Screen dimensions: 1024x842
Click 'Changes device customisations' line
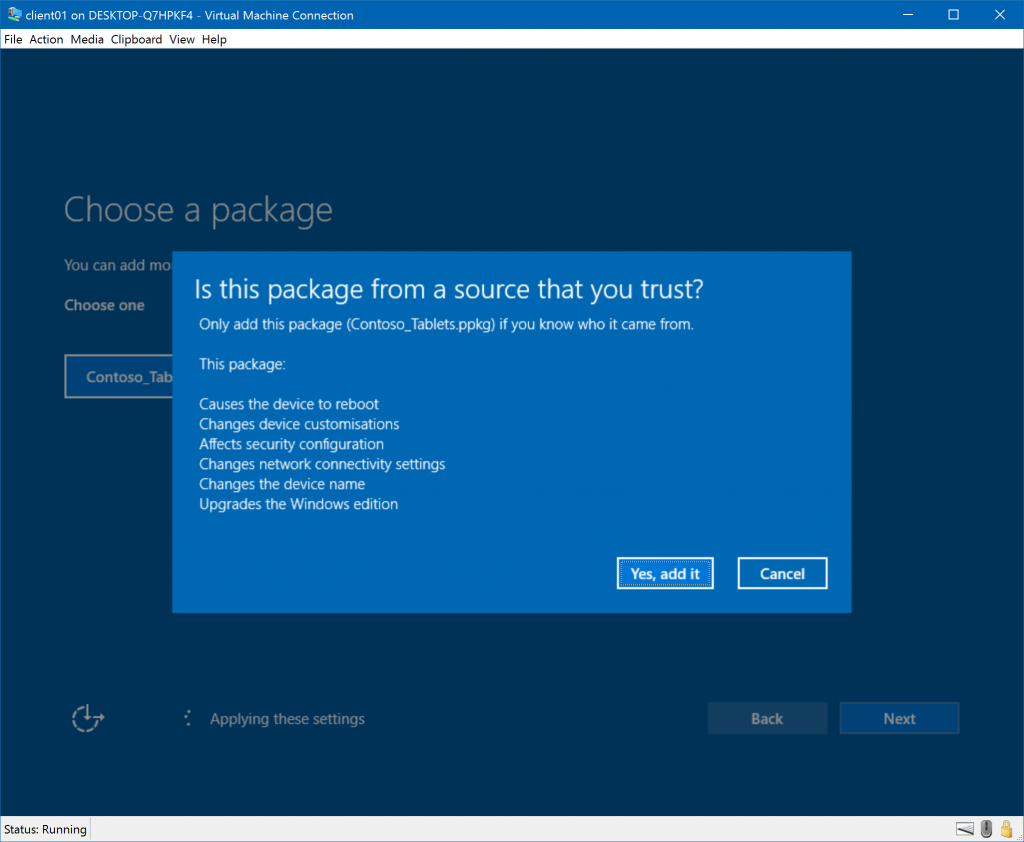tap(299, 424)
